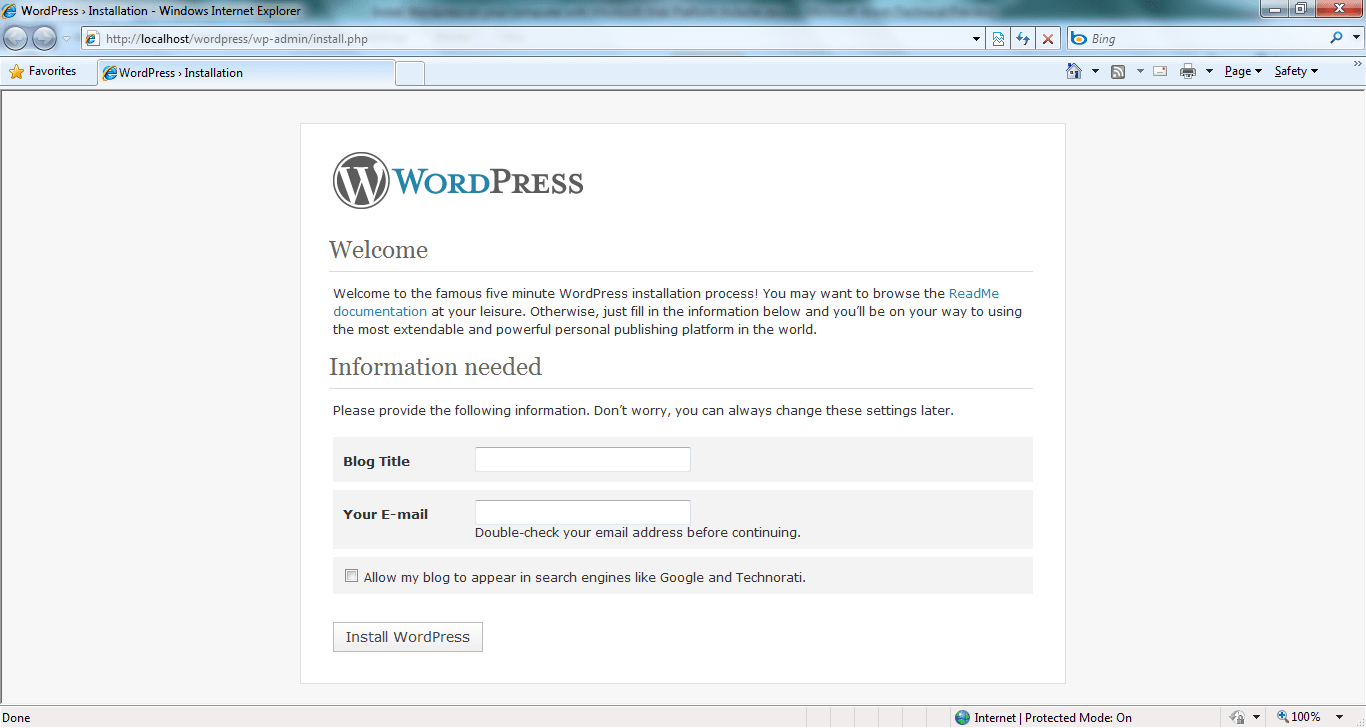Click the Refresh page icon
Screen dimensions: 1366x728
click(1023, 39)
